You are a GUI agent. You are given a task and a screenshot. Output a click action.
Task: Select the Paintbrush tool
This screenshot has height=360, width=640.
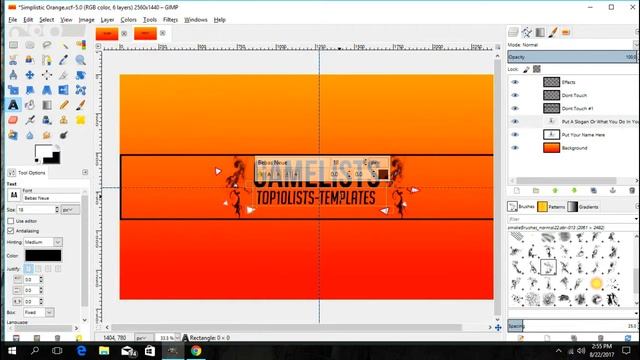tap(80, 105)
